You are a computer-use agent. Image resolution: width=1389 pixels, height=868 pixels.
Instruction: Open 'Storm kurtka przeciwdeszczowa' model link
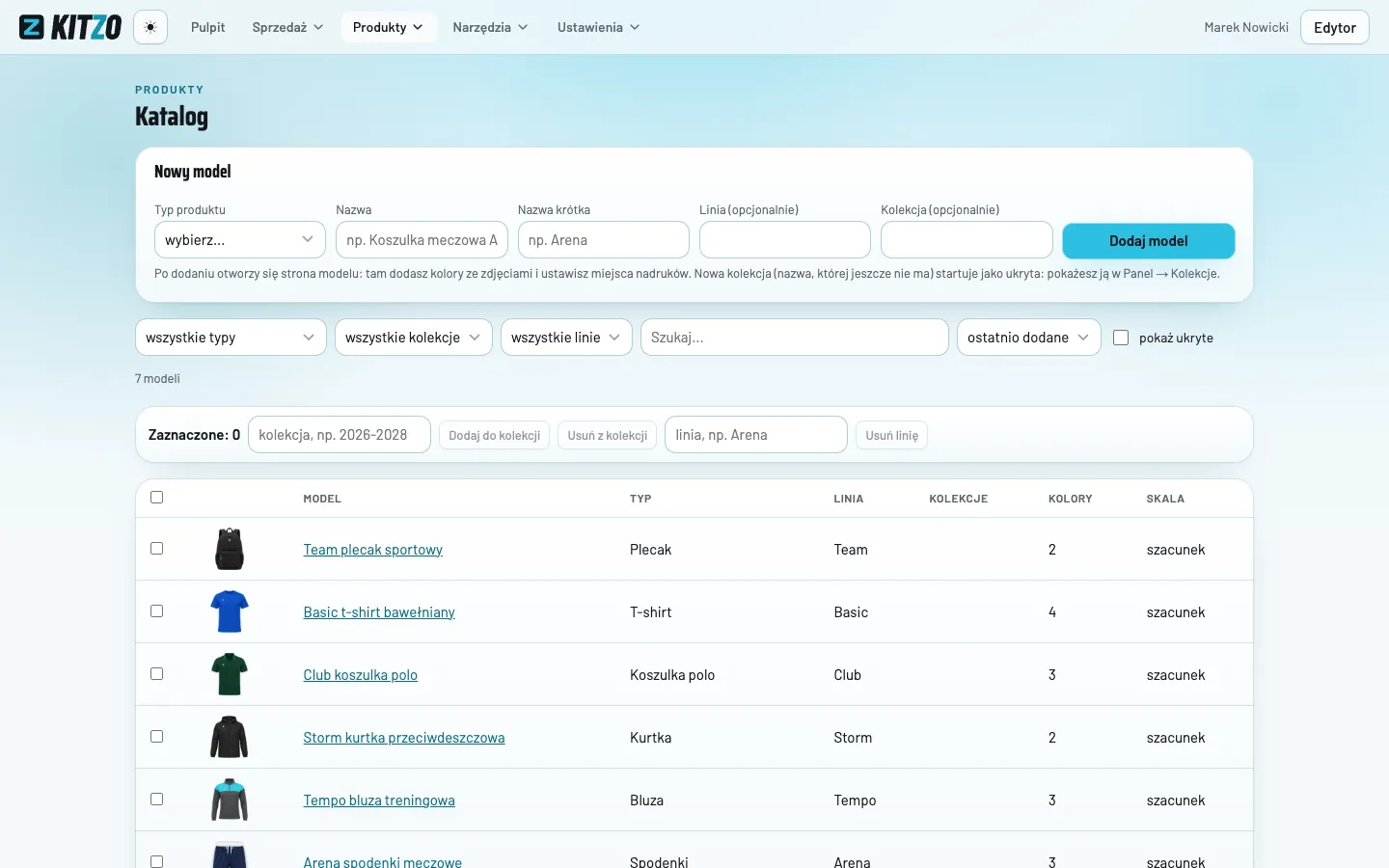(x=404, y=738)
